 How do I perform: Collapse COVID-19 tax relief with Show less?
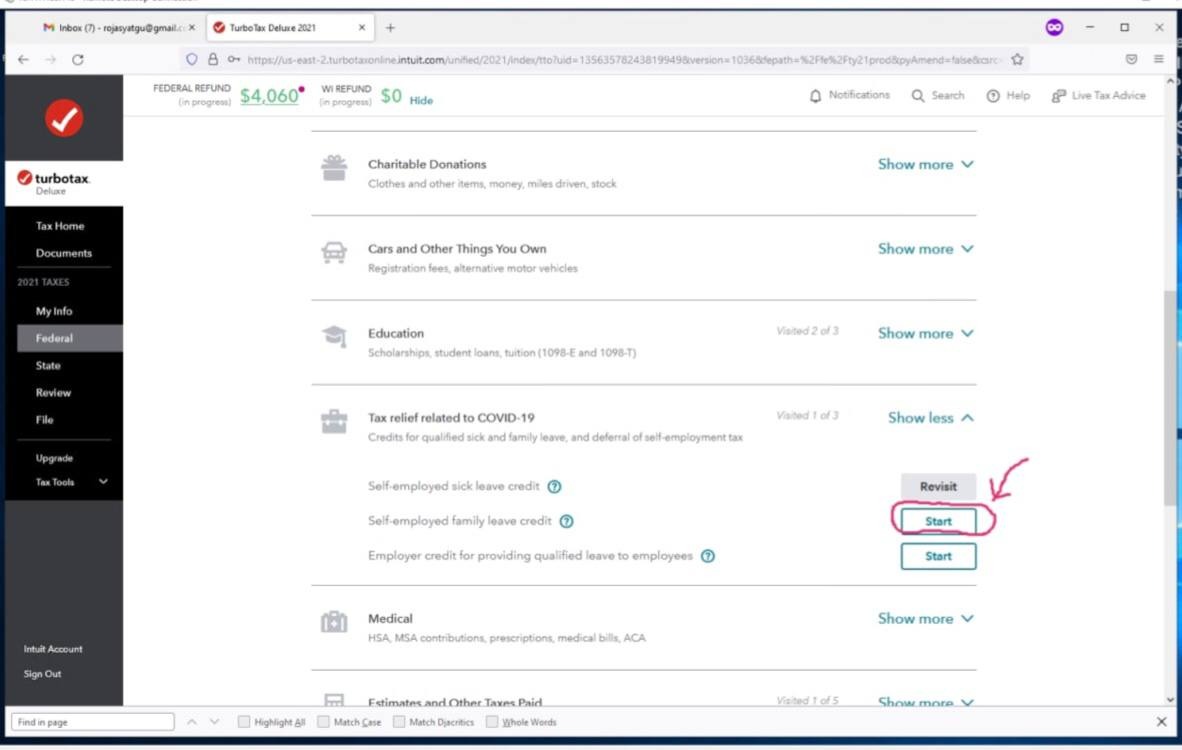click(931, 418)
